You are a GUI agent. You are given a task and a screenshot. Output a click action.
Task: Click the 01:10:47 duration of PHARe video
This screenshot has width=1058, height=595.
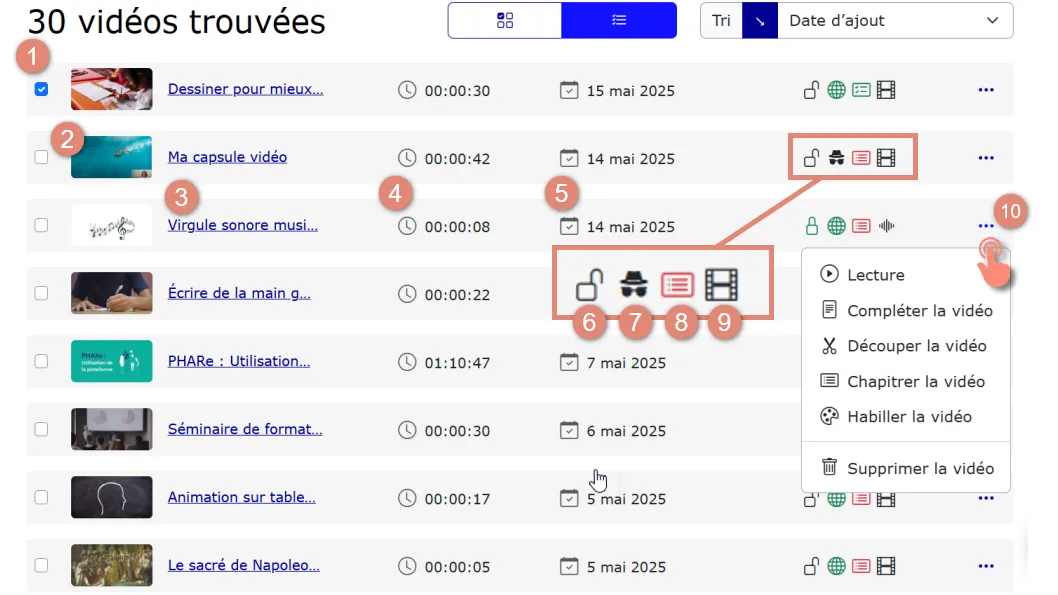pos(457,363)
